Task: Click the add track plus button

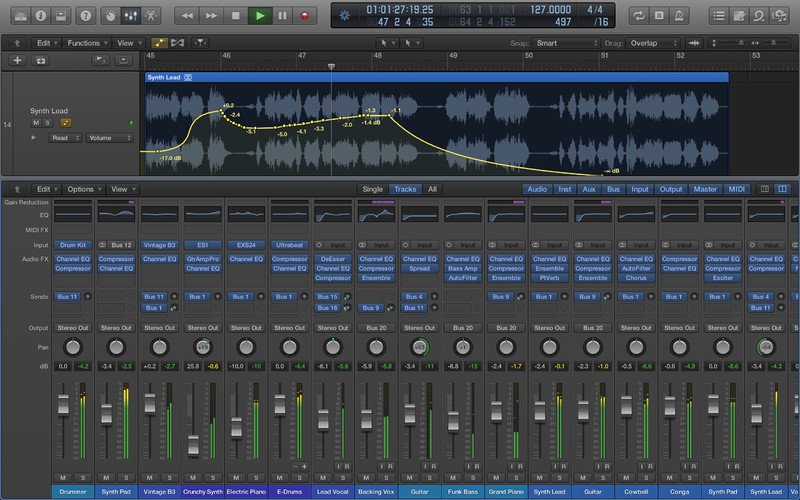Action: [17, 60]
